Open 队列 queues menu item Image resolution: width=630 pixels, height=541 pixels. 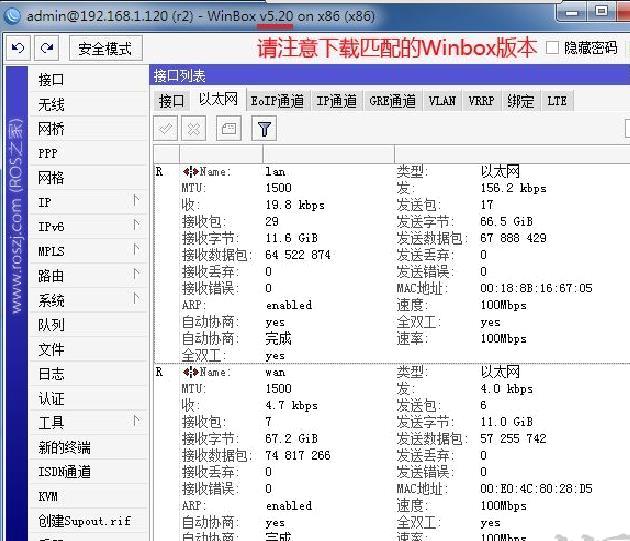click(88, 325)
